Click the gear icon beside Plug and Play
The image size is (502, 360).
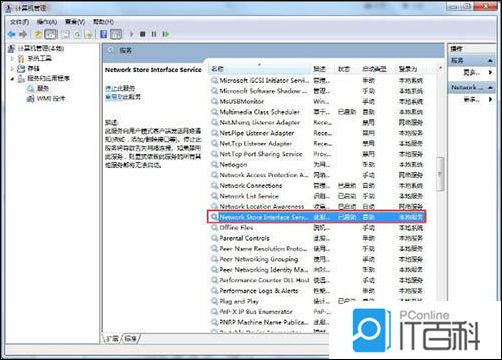pos(214,301)
